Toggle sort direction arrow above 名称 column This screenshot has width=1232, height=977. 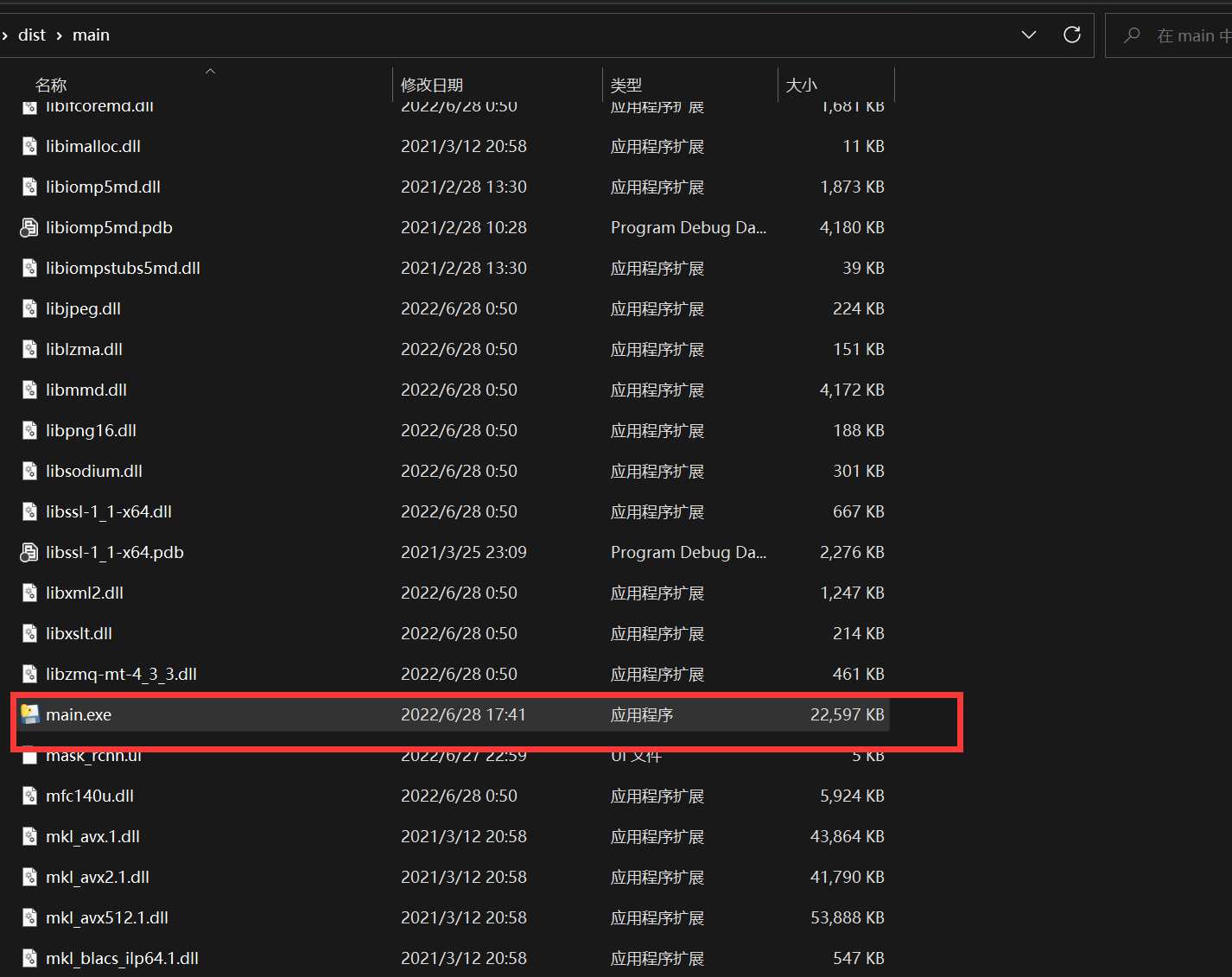pos(210,71)
